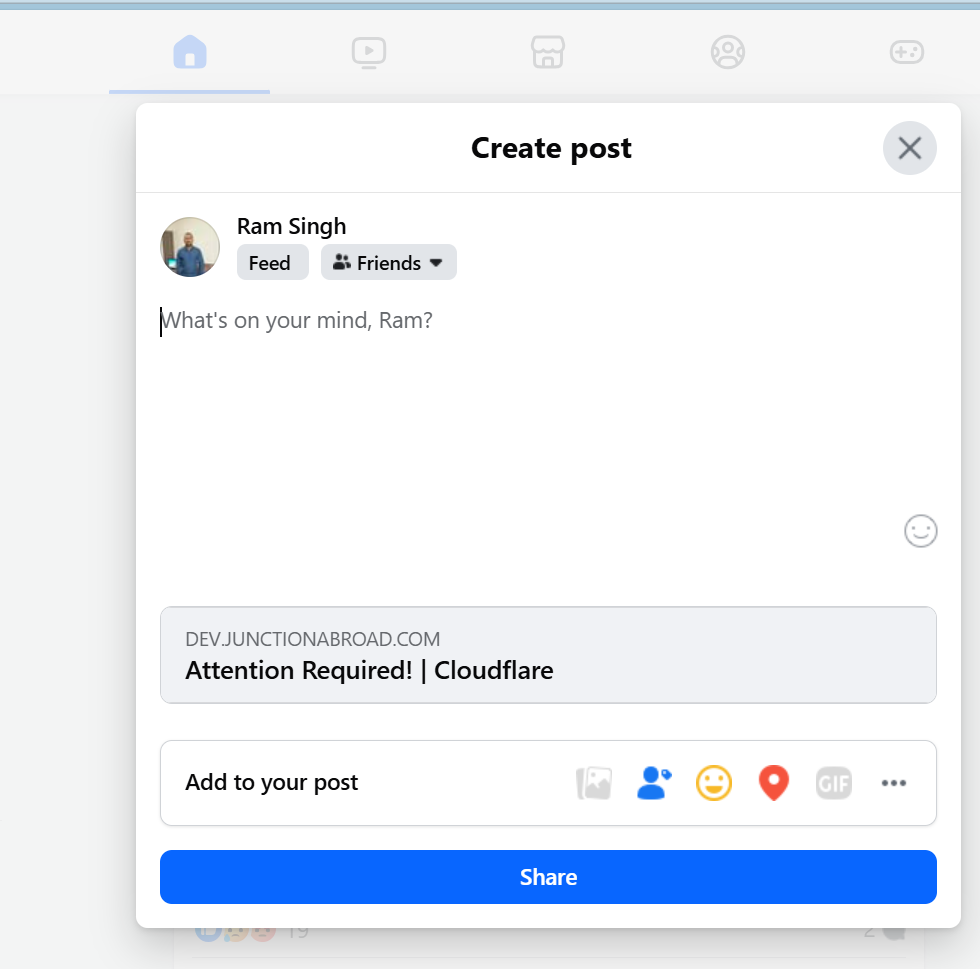The width and height of the screenshot is (980, 969).
Task: Close the Create post dialog
Action: [x=909, y=149]
